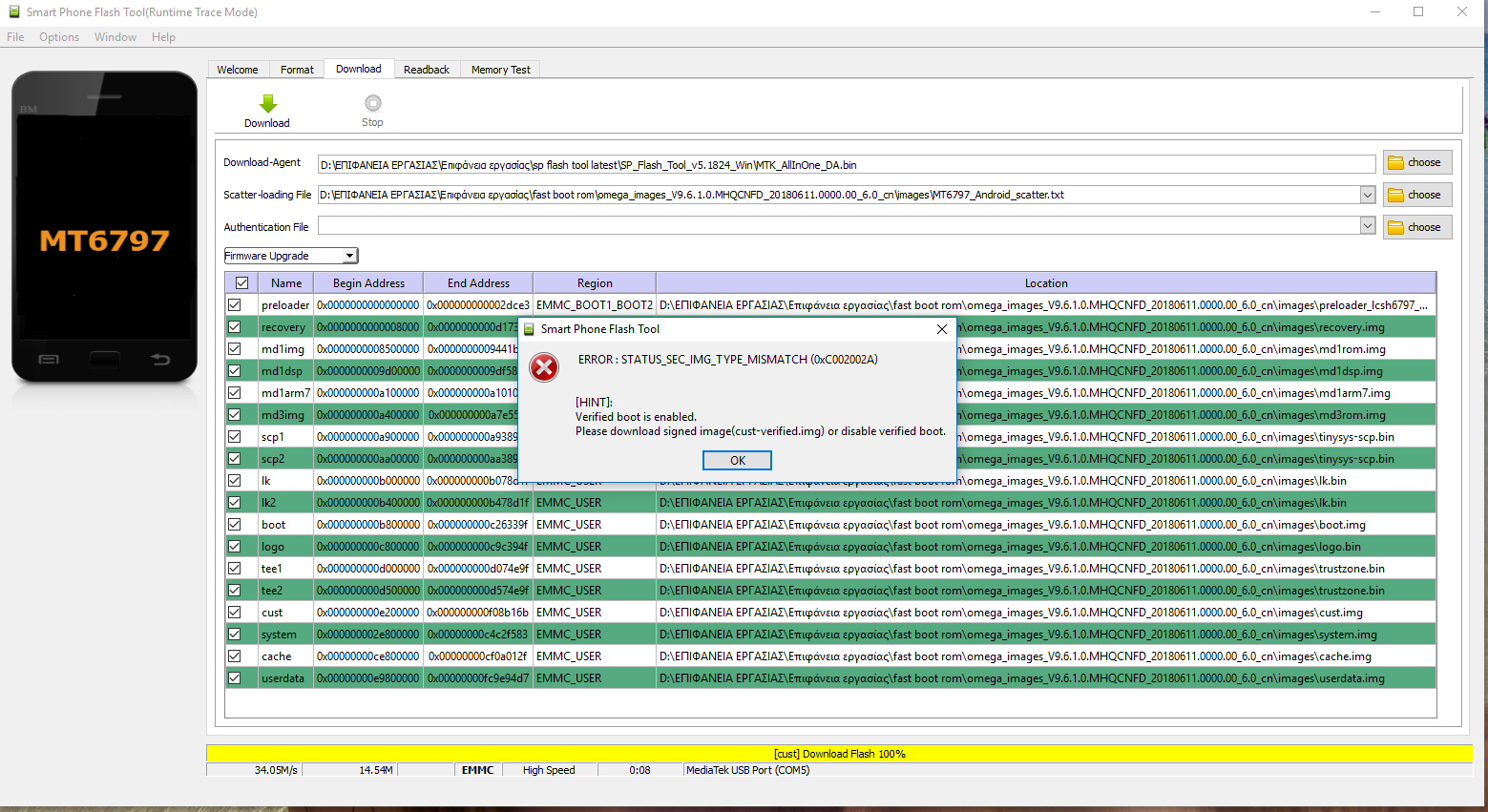
Task: Close the error dialog with X icon
Action: pos(941,329)
